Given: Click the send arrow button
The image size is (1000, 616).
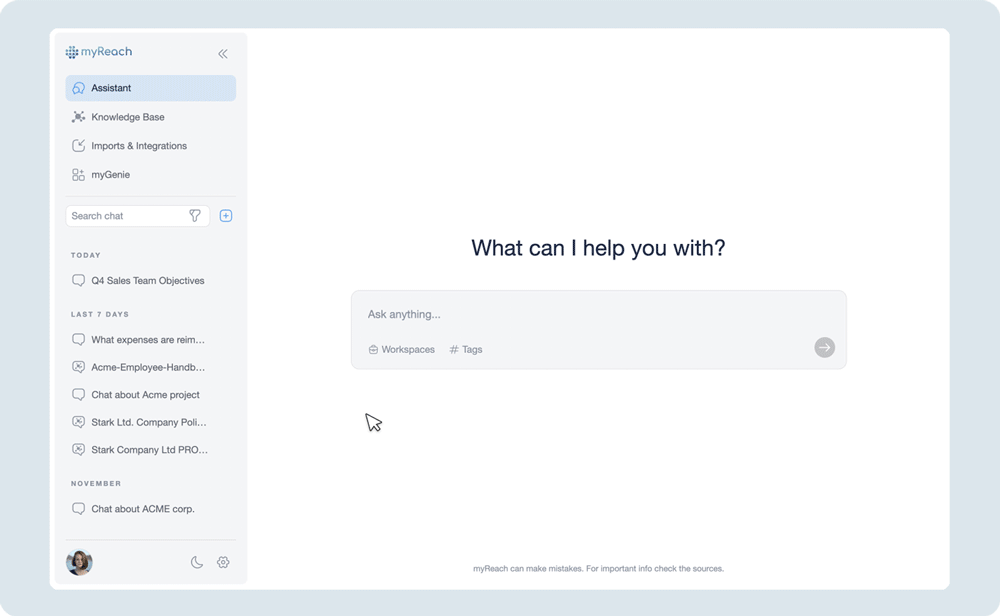Looking at the screenshot, I should pyautogui.click(x=823, y=347).
